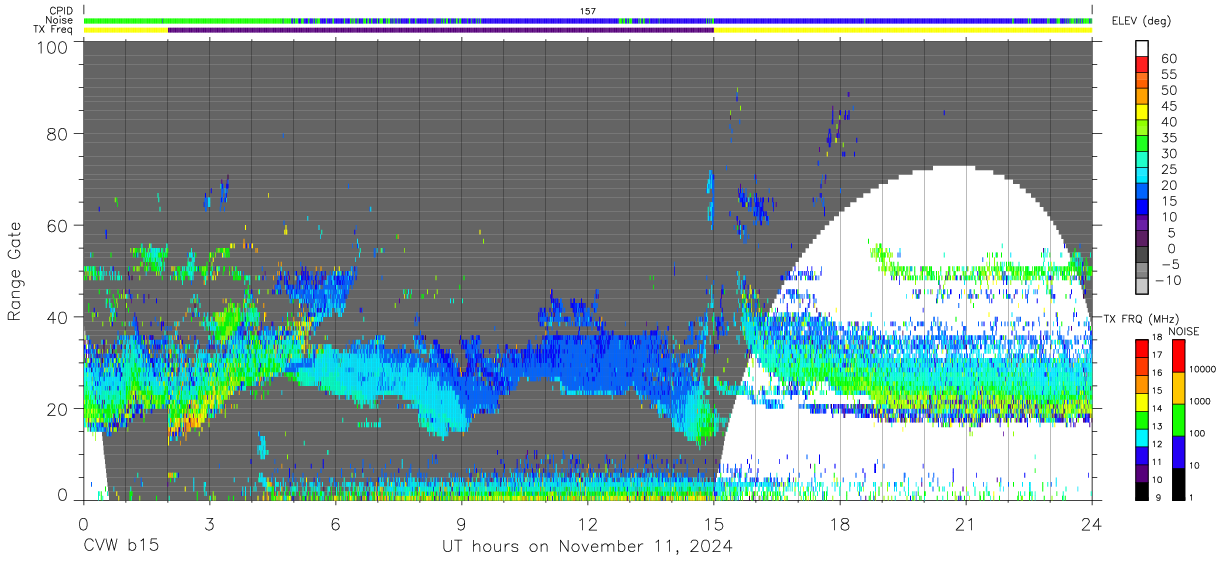Viewport: 1228px width, 567px height.
Task: Pick the yellow 14–15 MHz TX FRQ swatch
Action: pos(1142,401)
